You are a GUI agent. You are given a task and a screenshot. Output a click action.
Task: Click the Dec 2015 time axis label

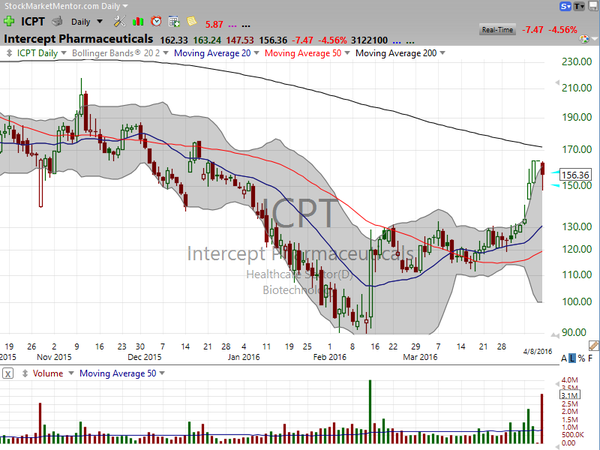[144, 357]
